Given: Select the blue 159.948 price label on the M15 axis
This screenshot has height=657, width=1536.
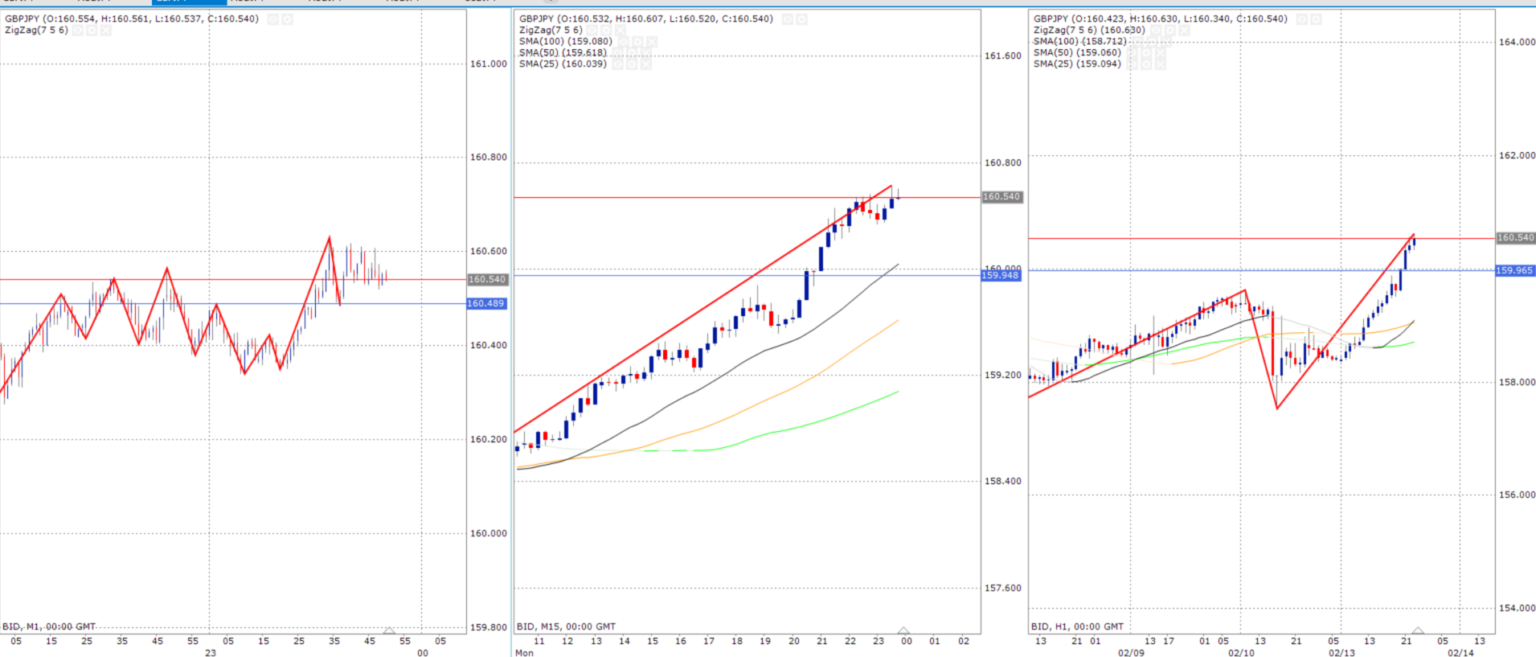Looking at the screenshot, I should tap(1000, 274).
